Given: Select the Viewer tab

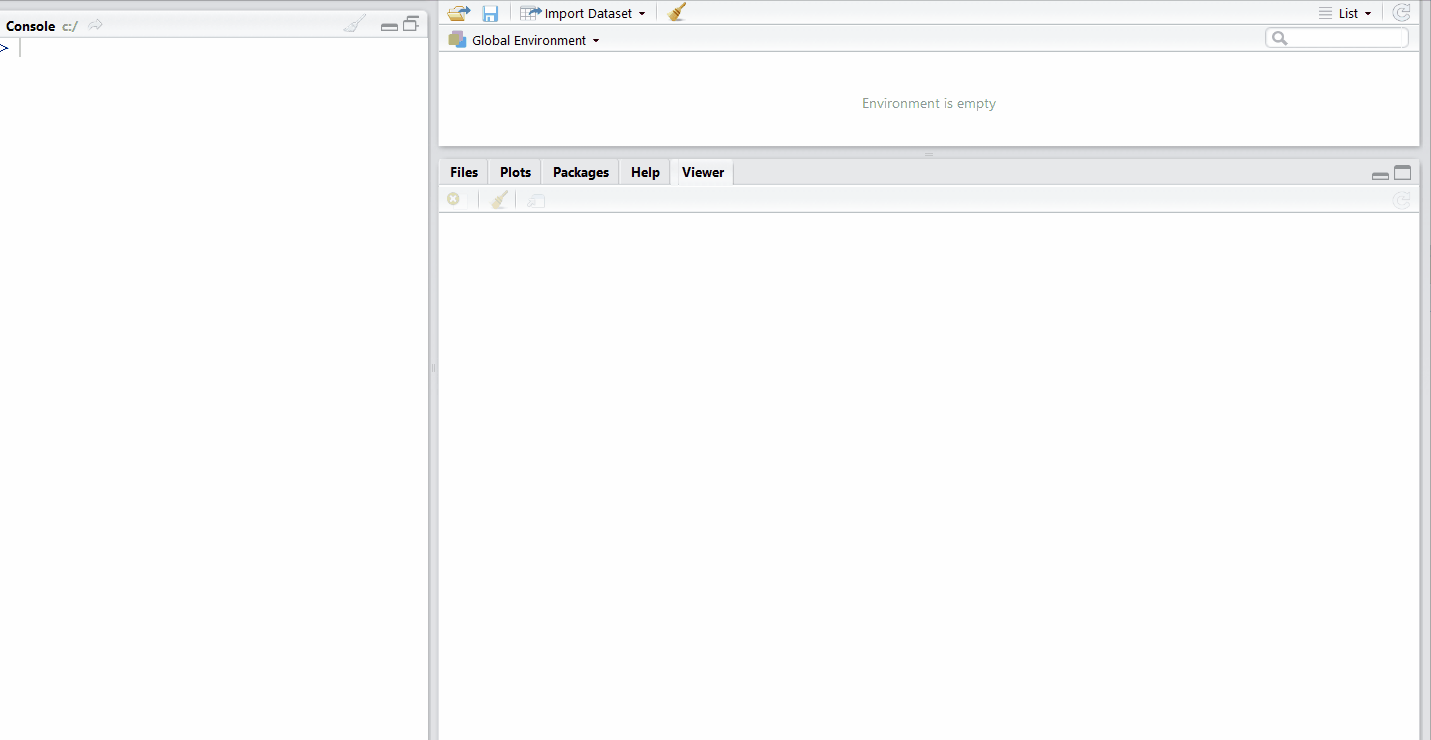Looking at the screenshot, I should pyautogui.click(x=703, y=172).
